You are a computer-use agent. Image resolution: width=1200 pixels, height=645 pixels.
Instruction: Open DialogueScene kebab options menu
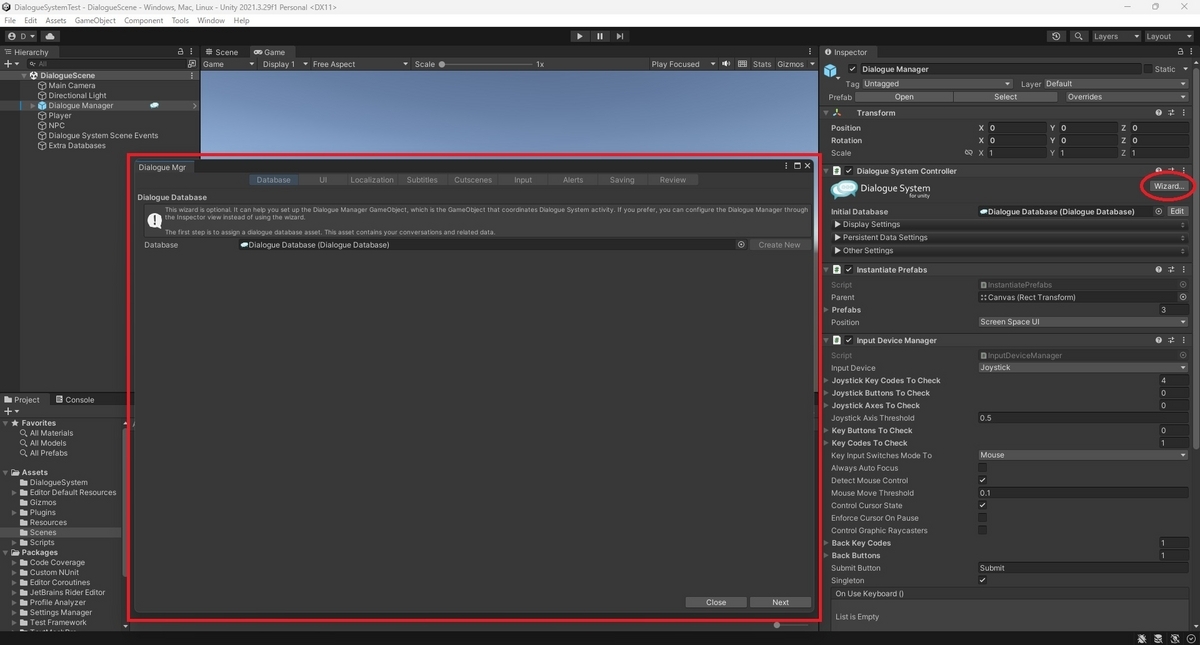click(x=192, y=75)
